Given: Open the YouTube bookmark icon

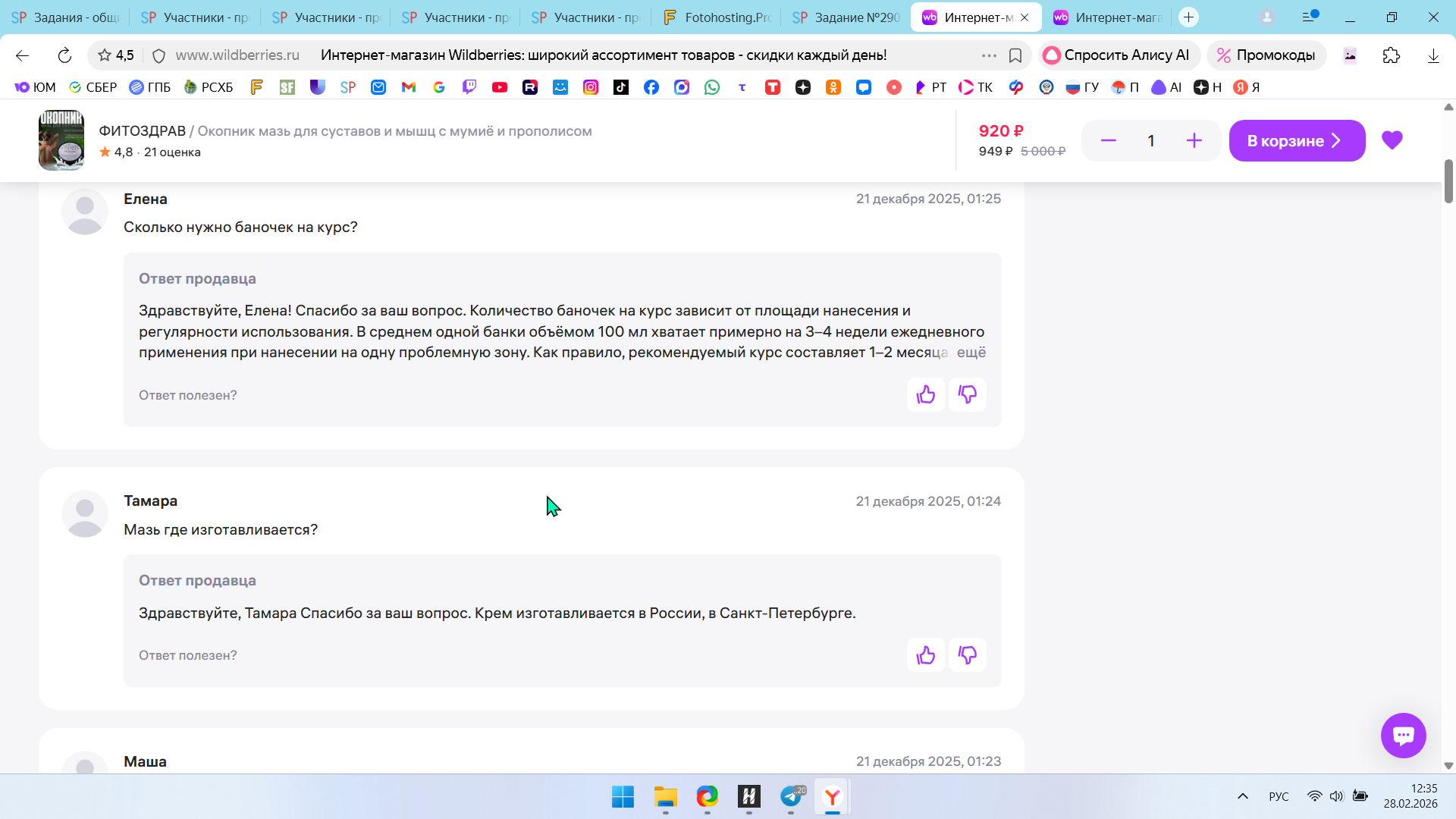Looking at the screenshot, I should point(499,87).
